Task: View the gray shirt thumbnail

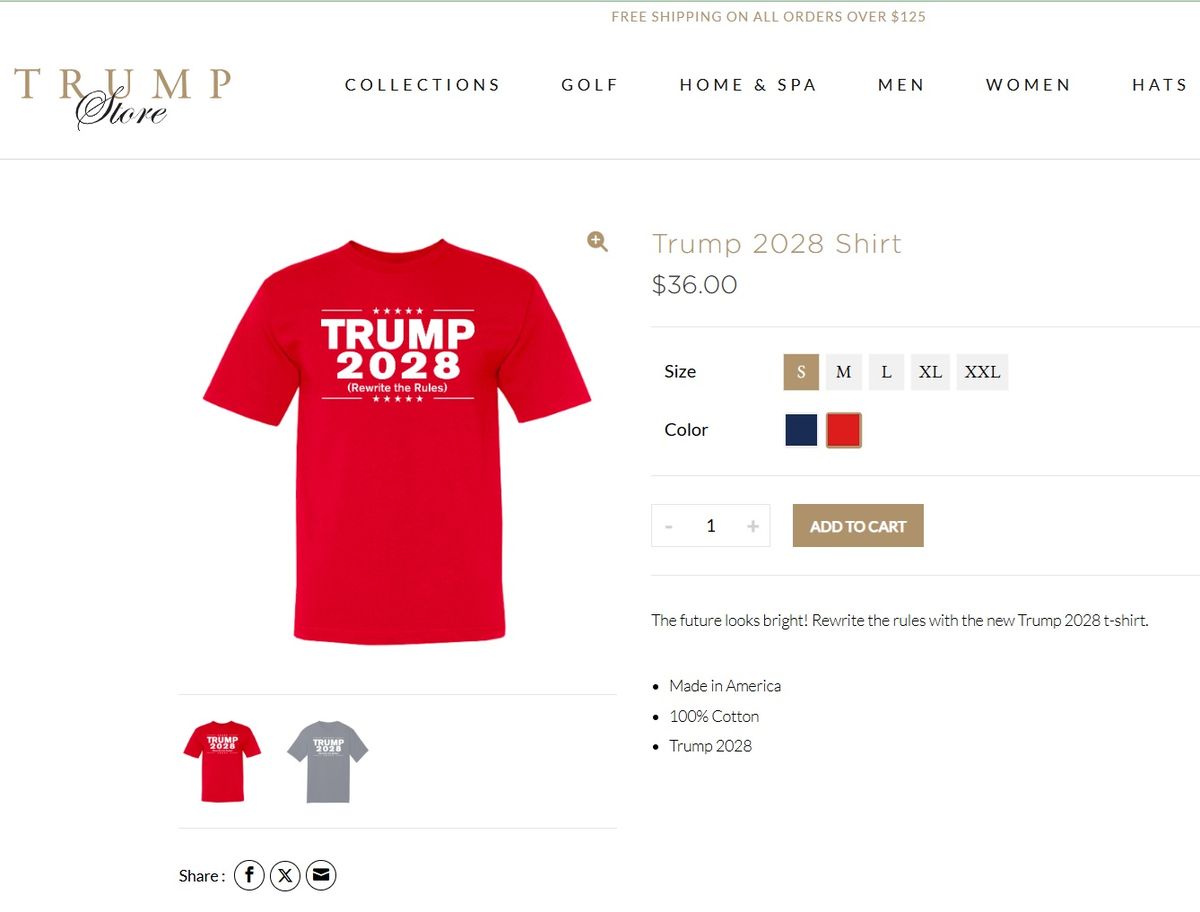Action: (328, 762)
